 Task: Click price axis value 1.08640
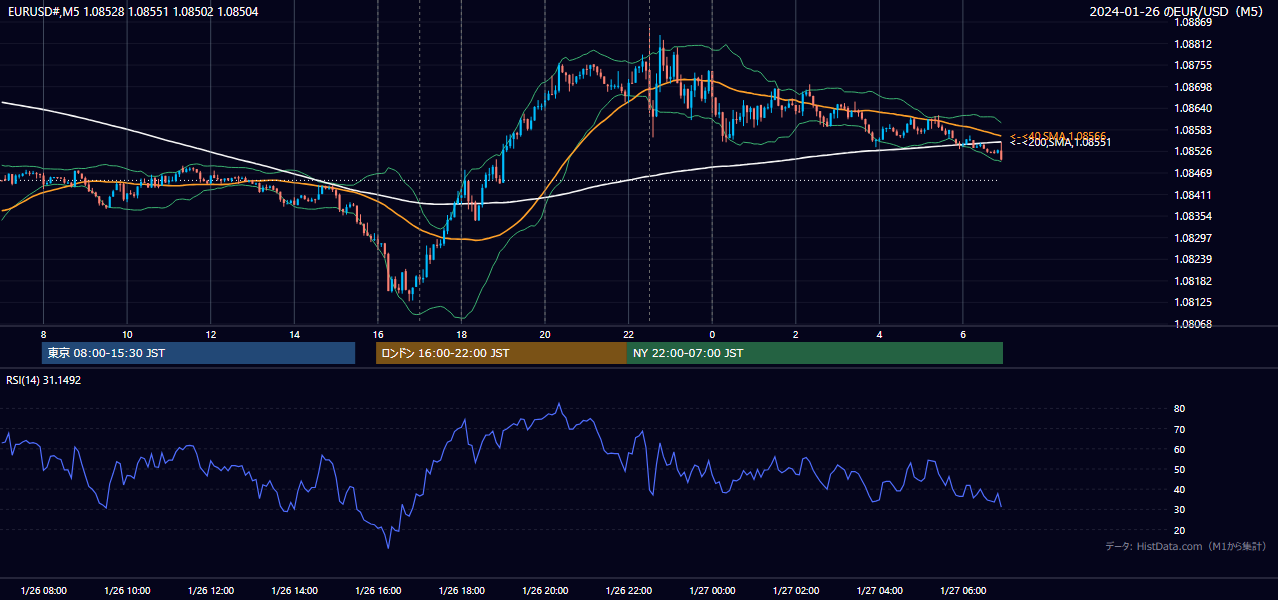pos(1194,108)
